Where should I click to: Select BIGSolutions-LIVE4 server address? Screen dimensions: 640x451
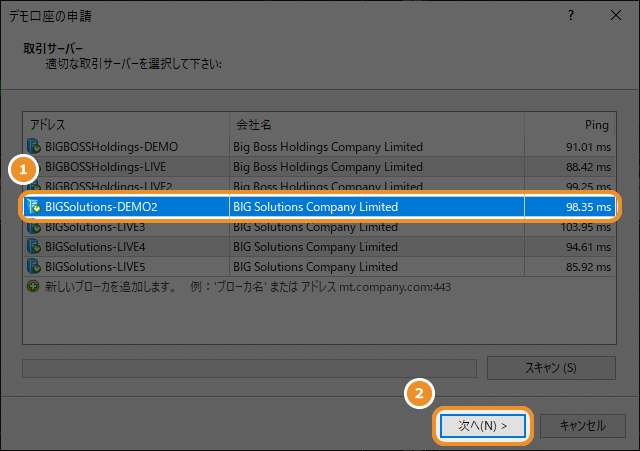(x=95, y=247)
